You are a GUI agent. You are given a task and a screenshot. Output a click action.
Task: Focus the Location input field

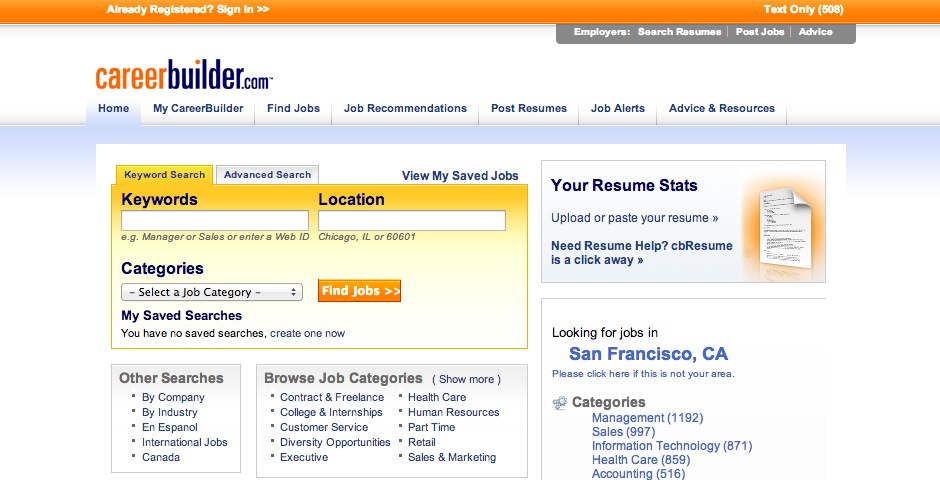pos(412,221)
